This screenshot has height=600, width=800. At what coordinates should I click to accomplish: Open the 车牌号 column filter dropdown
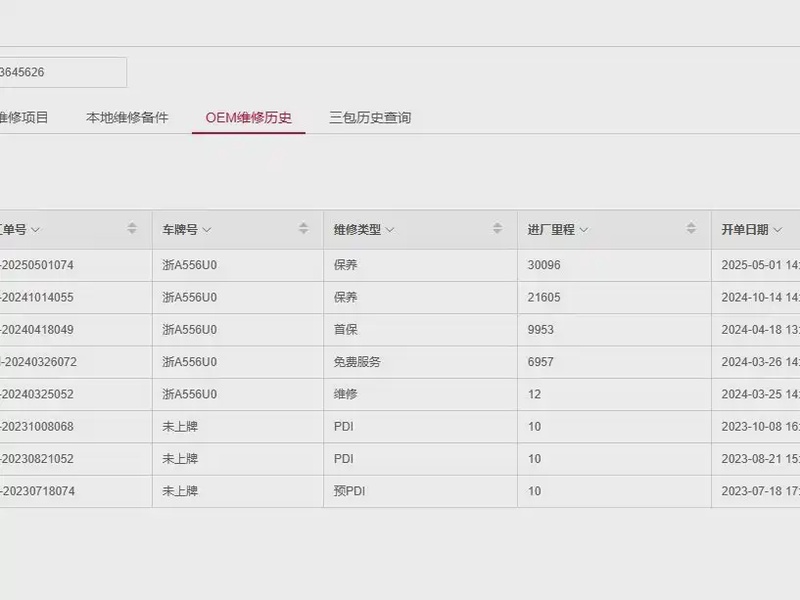tap(207, 230)
